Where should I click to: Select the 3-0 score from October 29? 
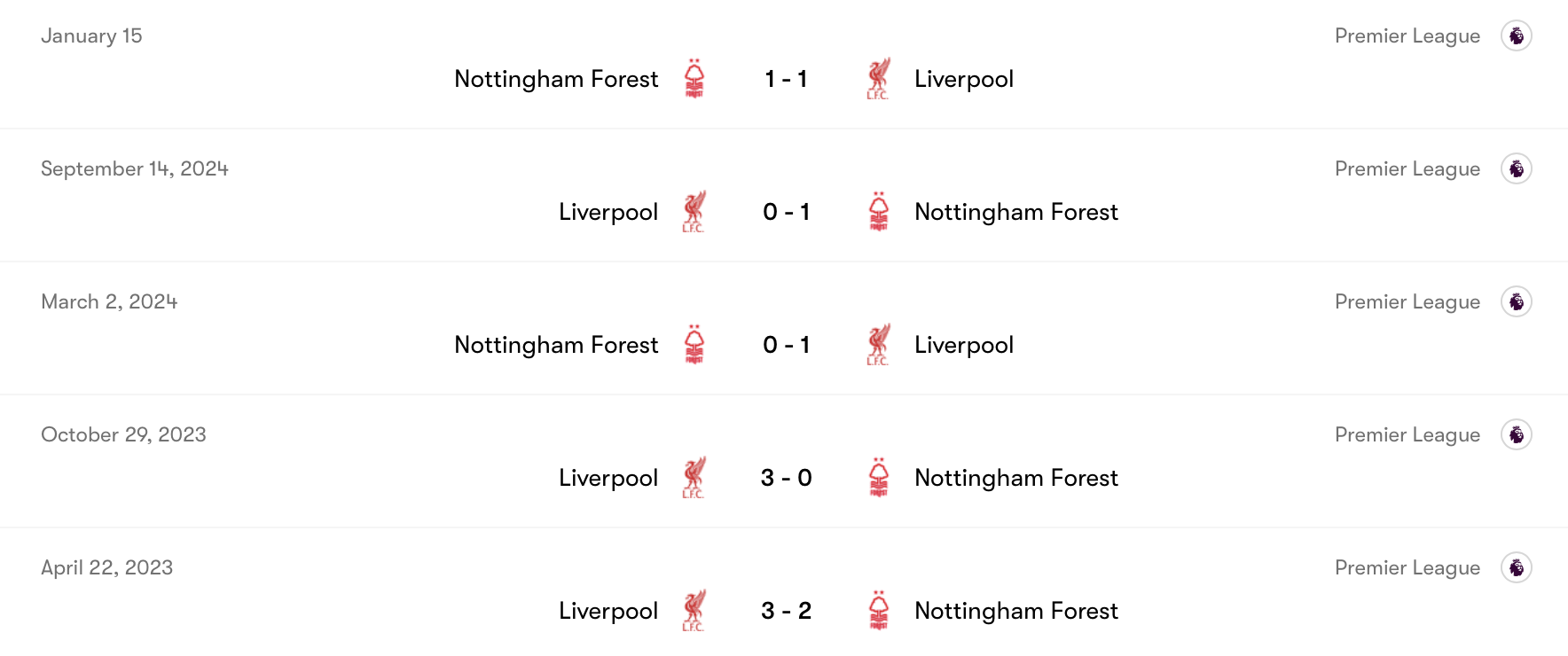tap(784, 477)
